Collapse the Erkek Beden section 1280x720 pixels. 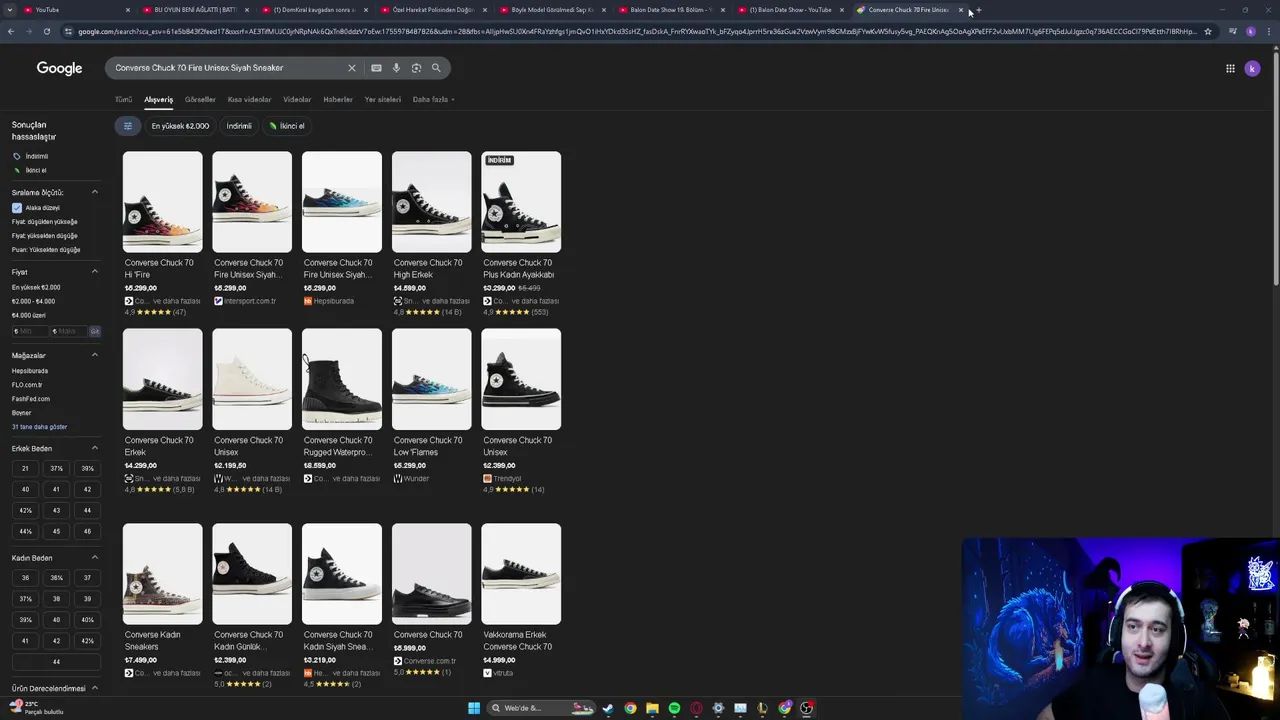click(x=95, y=448)
